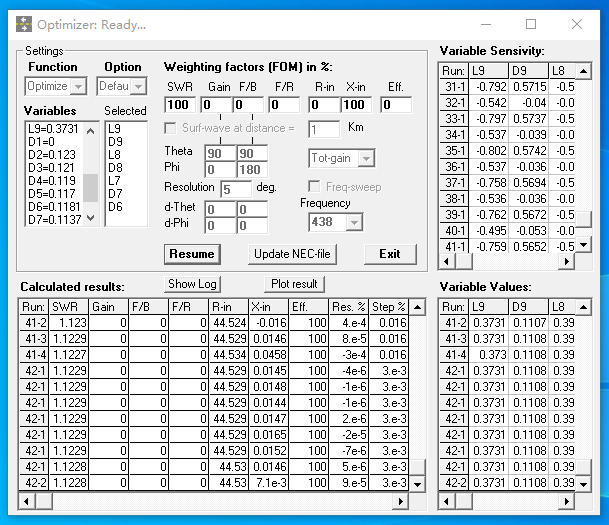Select variable L9=0.3731 in Variables list
Viewport: 609px width, 525px height.
point(54,129)
